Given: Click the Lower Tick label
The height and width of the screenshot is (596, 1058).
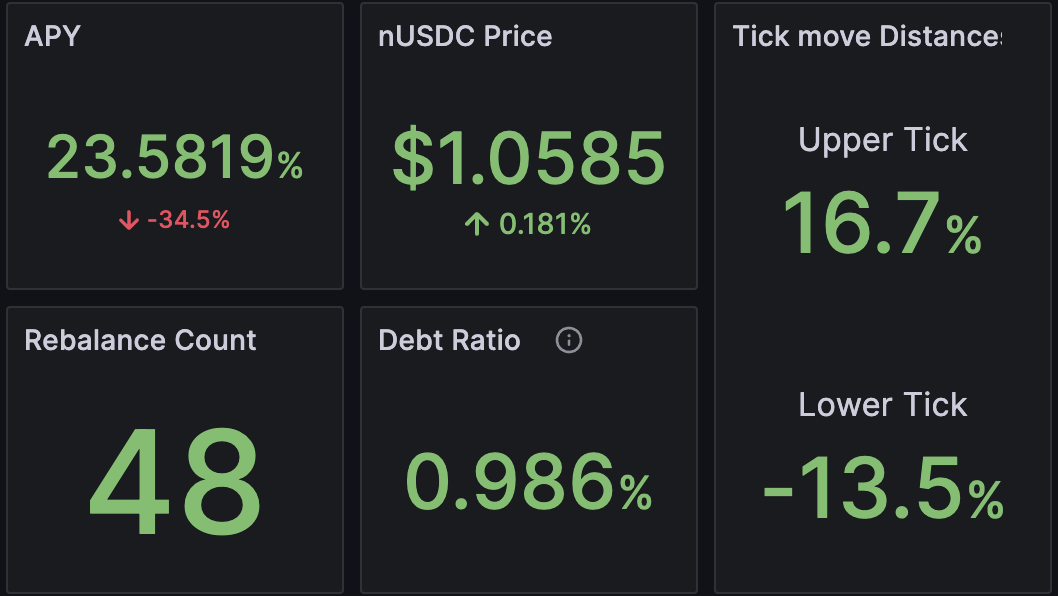Looking at the screenshot, I should click(x=883, y=405).
